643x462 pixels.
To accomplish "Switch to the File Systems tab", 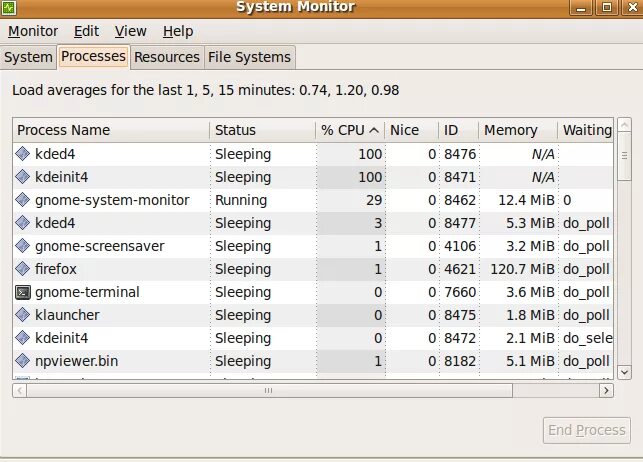I will coord(250,57).
